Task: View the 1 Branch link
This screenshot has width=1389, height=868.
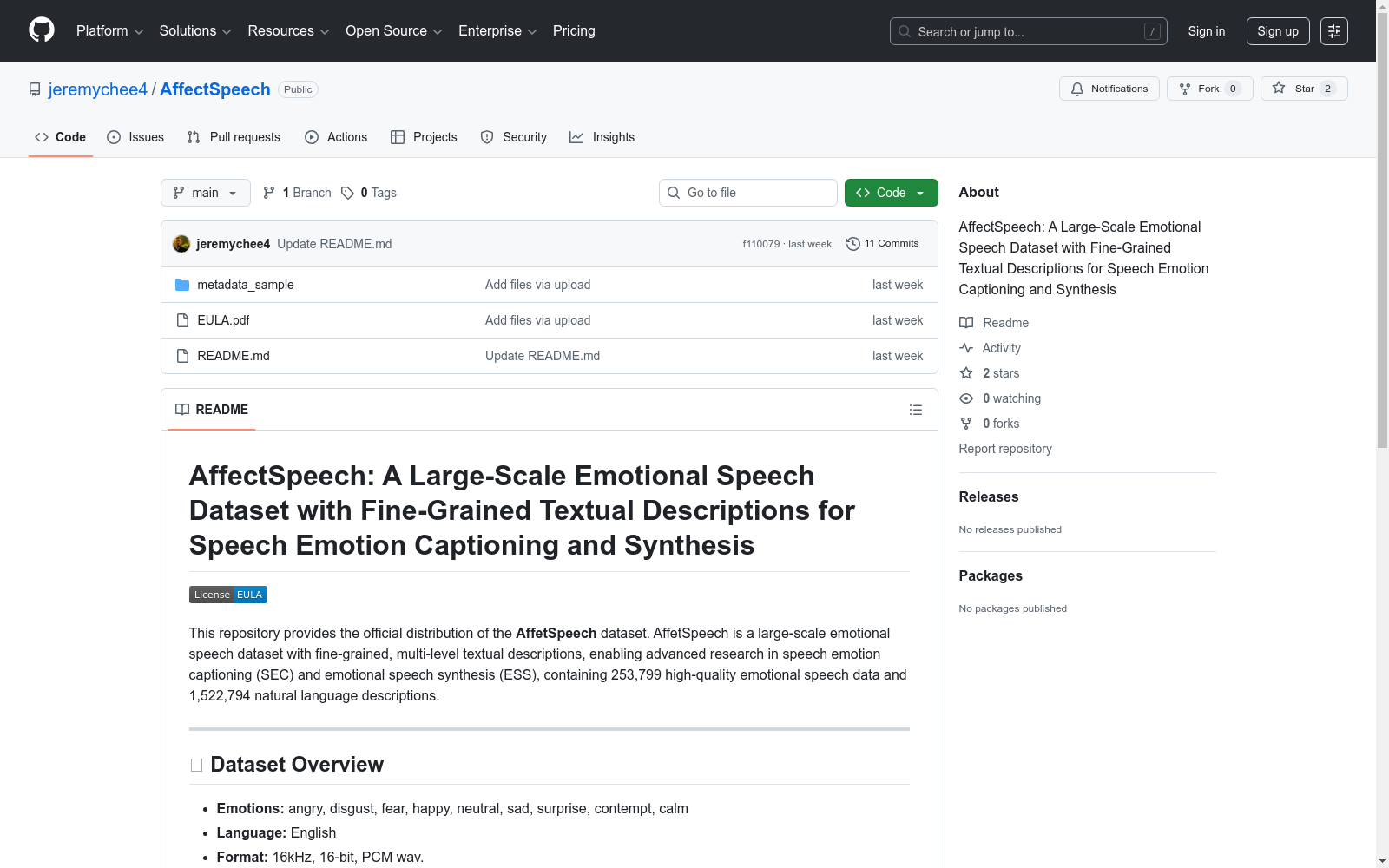Action: (297, 193)
